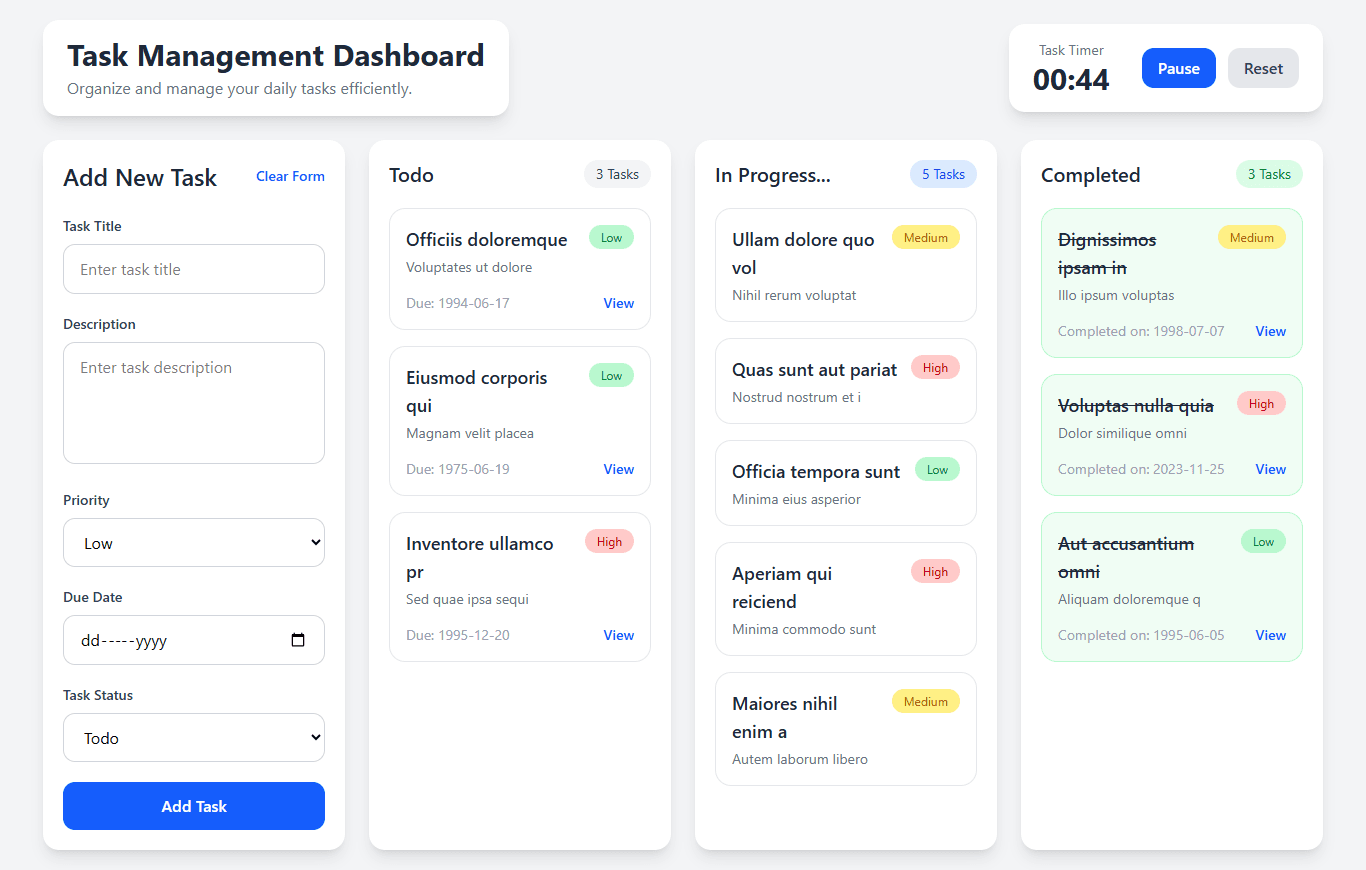Viewport: 1366px width, 870px height.
Task: Click the Add Task button
Action: coord(194,806)
